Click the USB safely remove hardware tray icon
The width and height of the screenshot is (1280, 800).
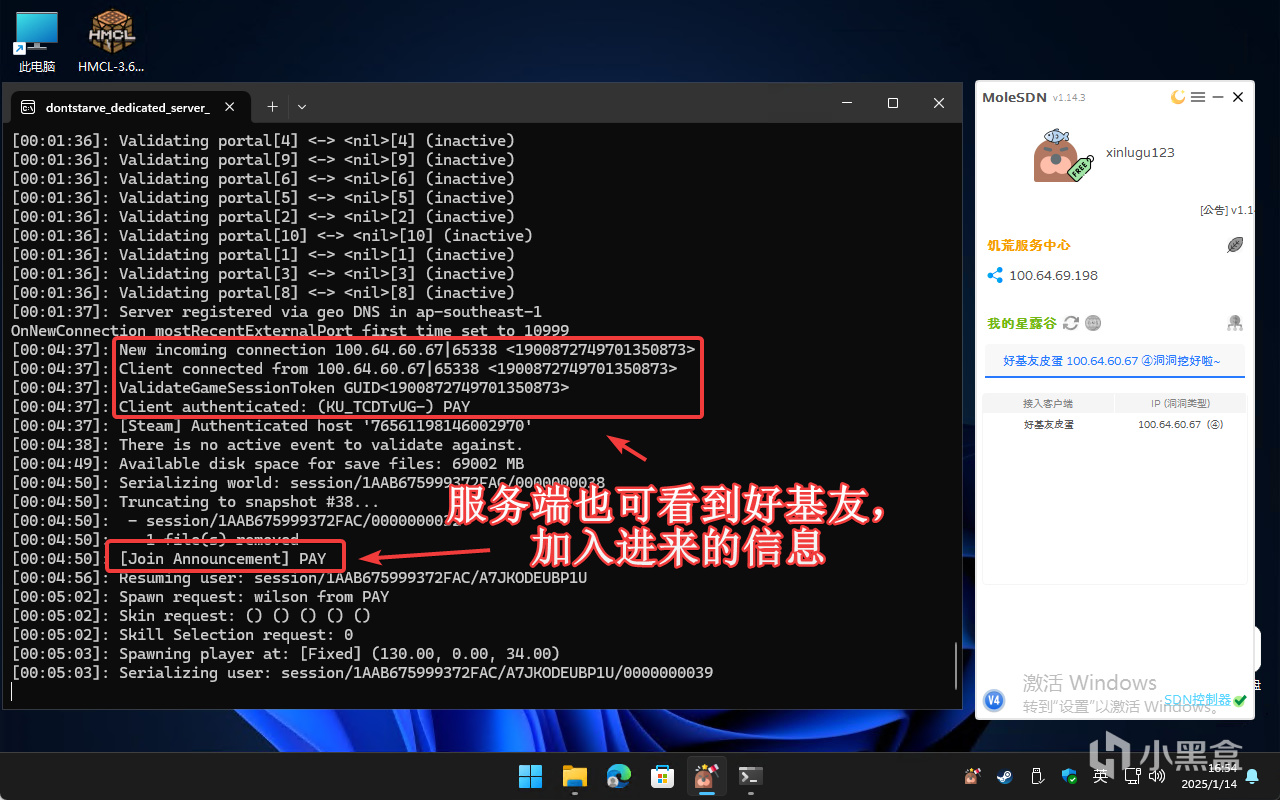pos(1037,776)
